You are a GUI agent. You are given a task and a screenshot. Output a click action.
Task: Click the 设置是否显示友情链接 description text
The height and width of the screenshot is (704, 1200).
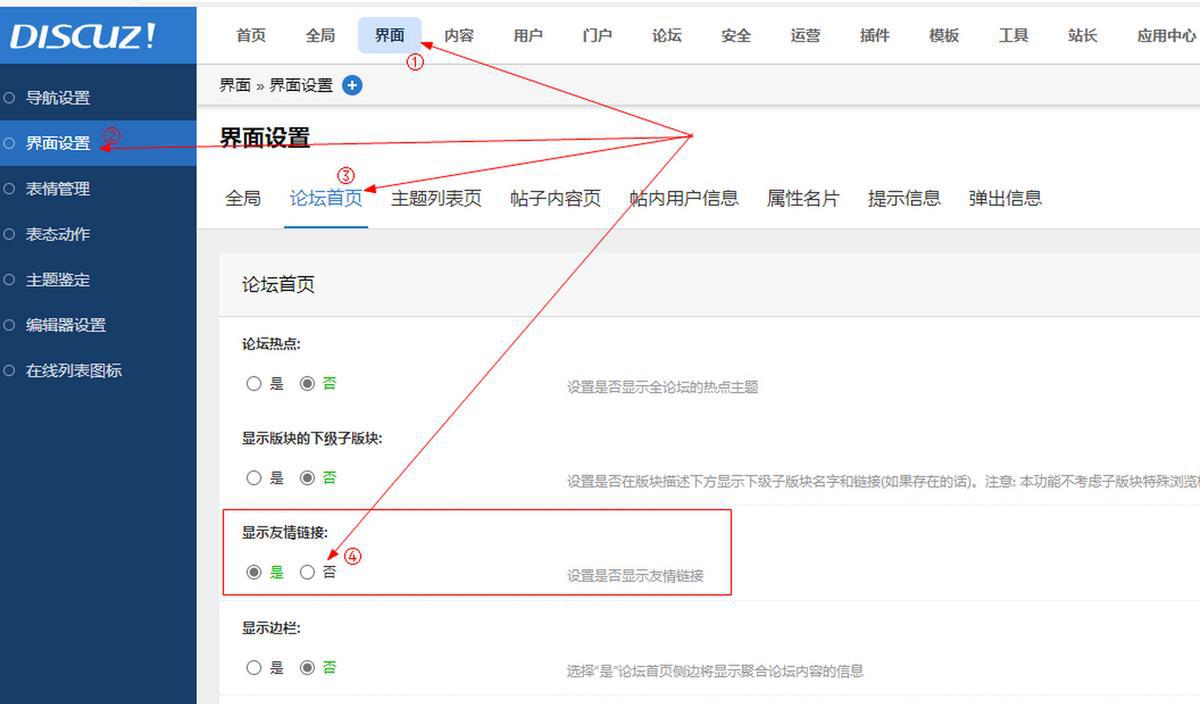coord(635,576)
